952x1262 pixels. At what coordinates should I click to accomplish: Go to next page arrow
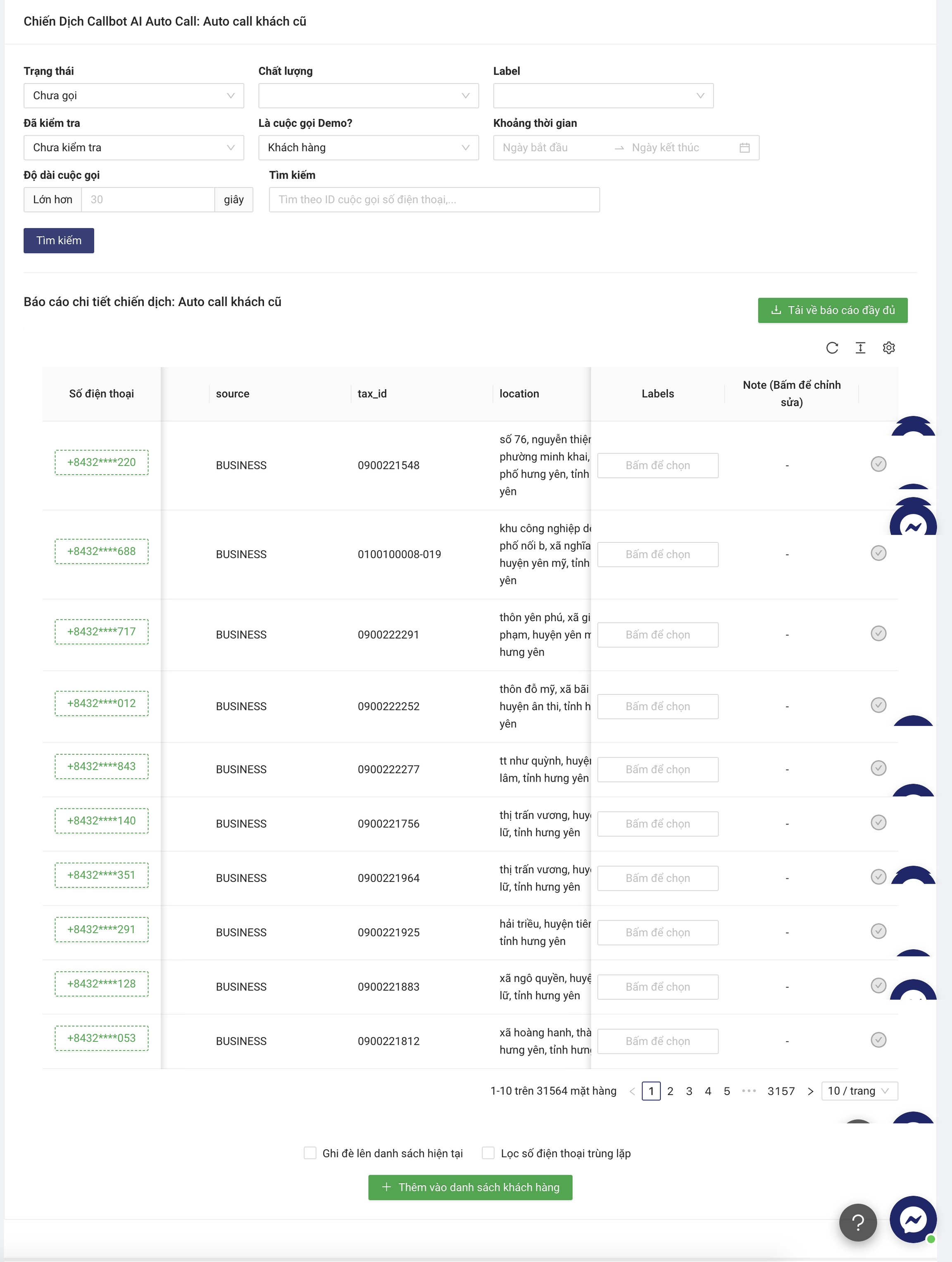point(810,1091)
